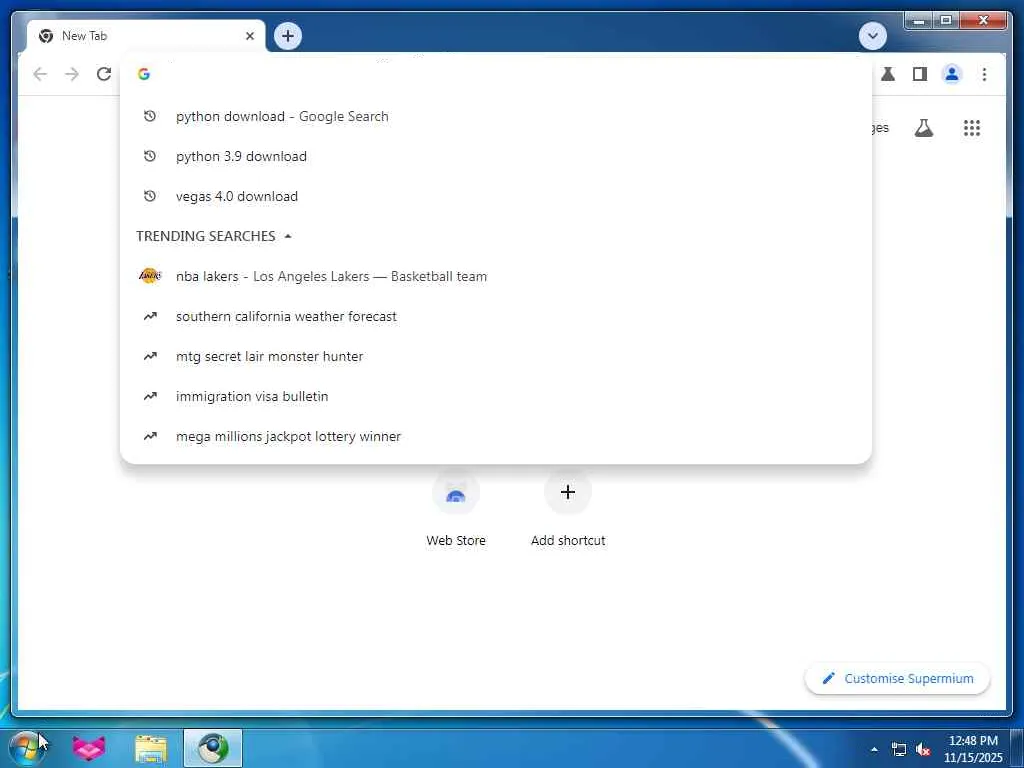Click the Lakers logo icon

tap(150, 276)
